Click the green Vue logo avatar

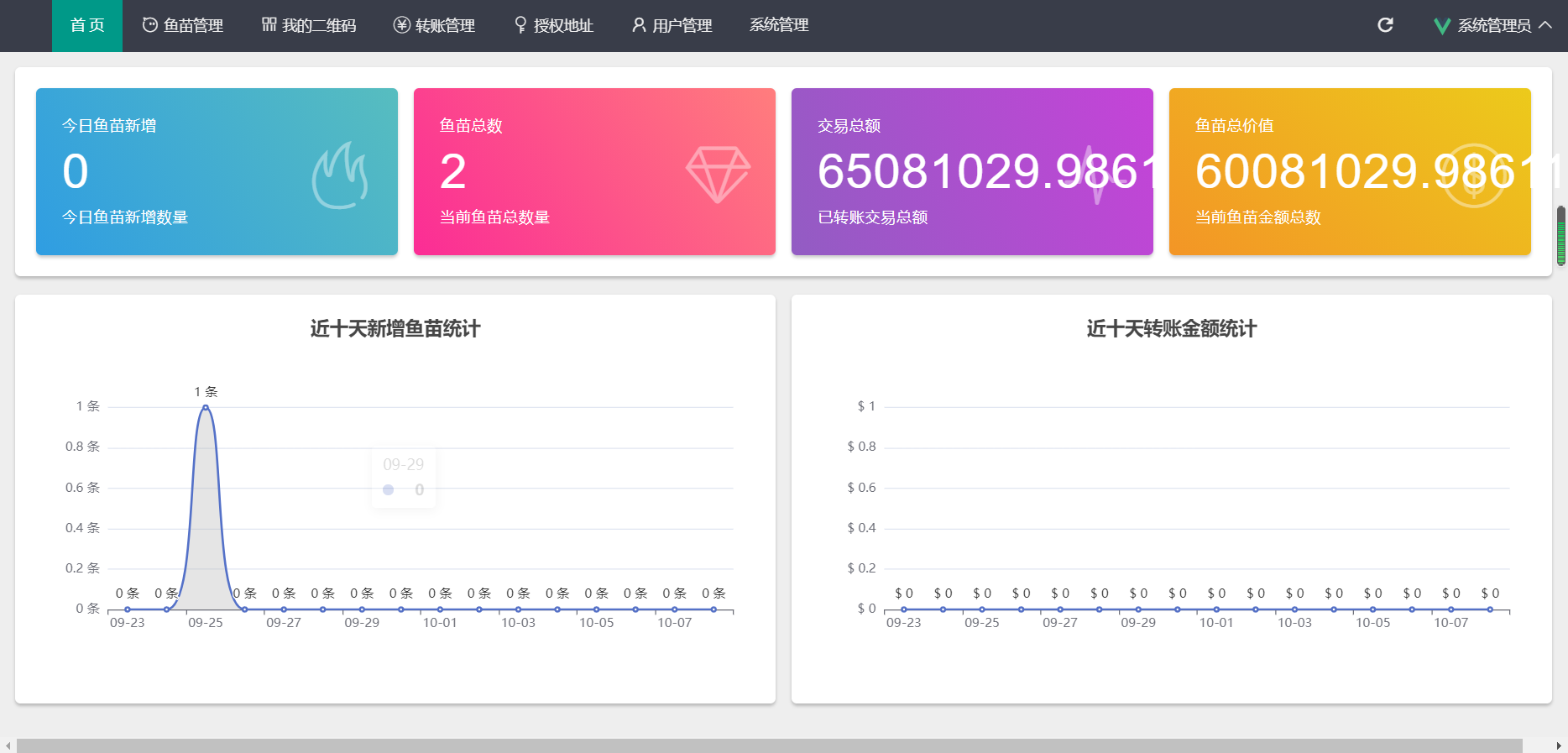(1441, 26)
